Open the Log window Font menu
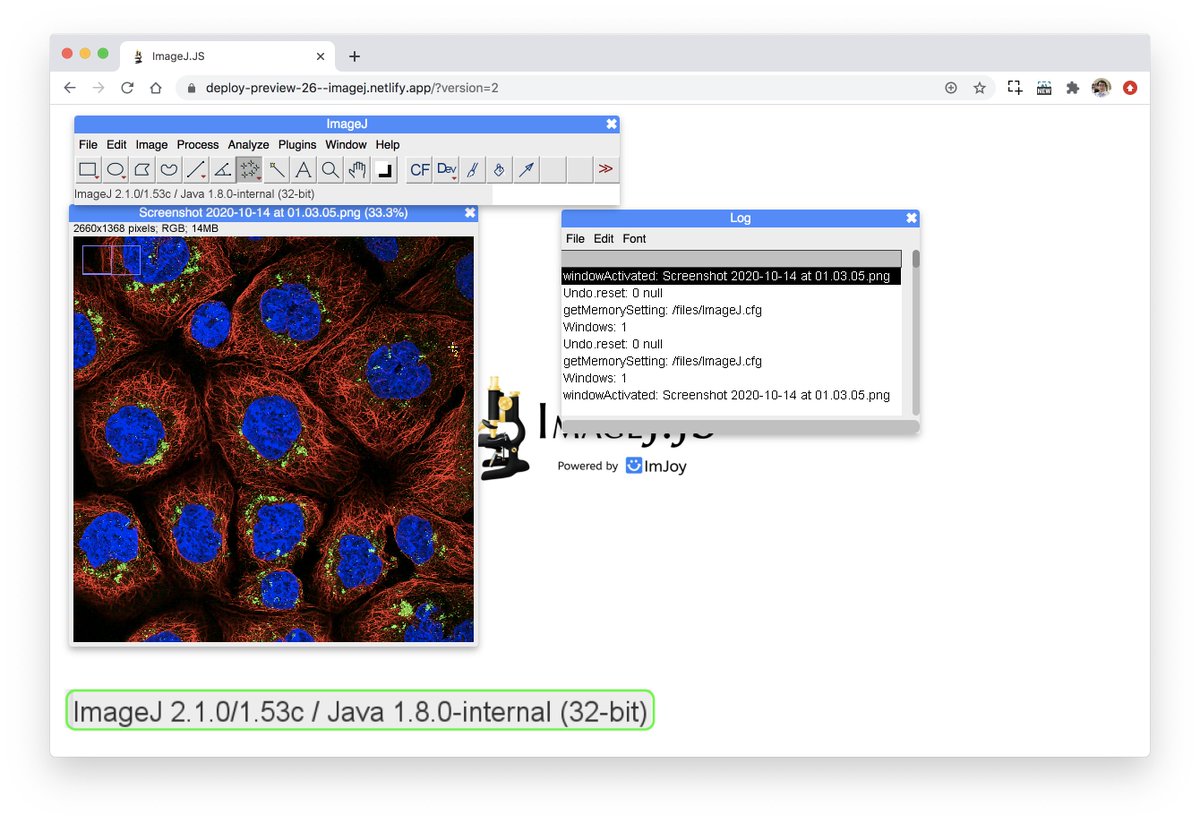Image resolution: width=1200 pixels, height=823 pixels. pyautogui.click(x=634, y=239)
